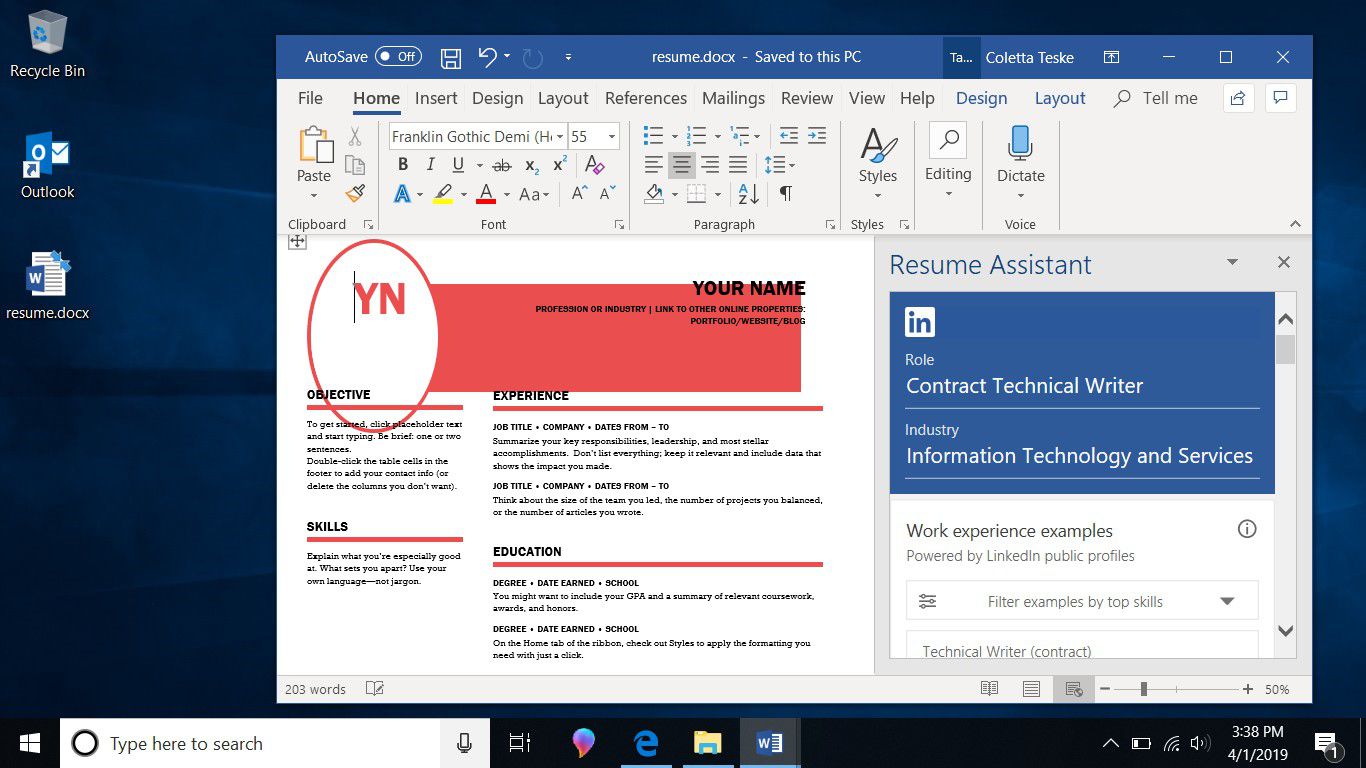Switch to Read Mode view
Viewport: 1366px width, 768px height.
(x=989, y=689)
